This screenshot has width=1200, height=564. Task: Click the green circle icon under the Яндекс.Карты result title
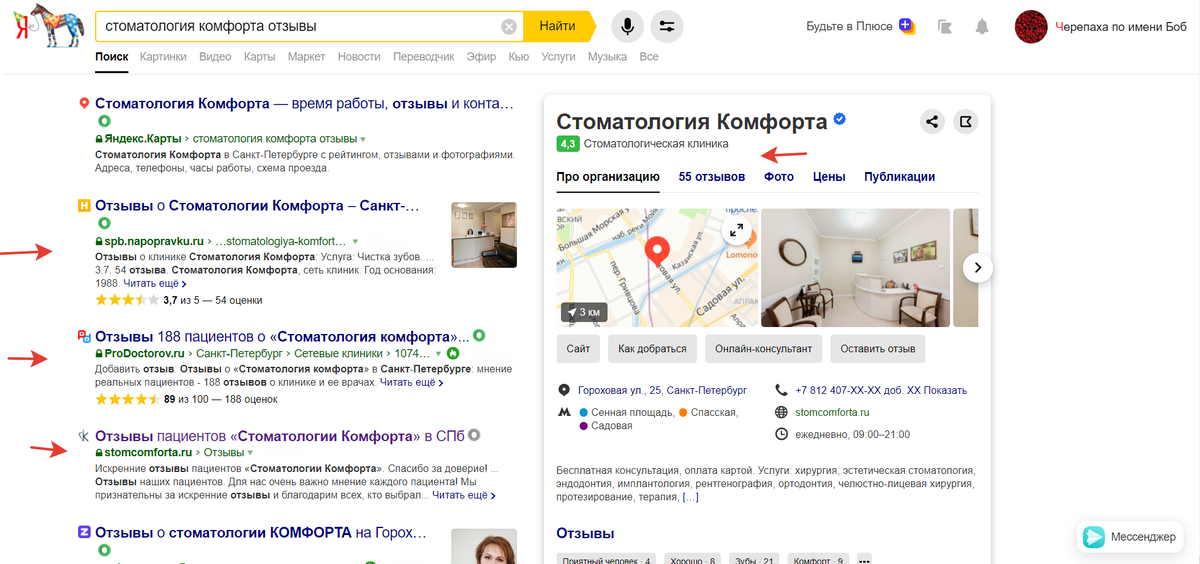102,121
